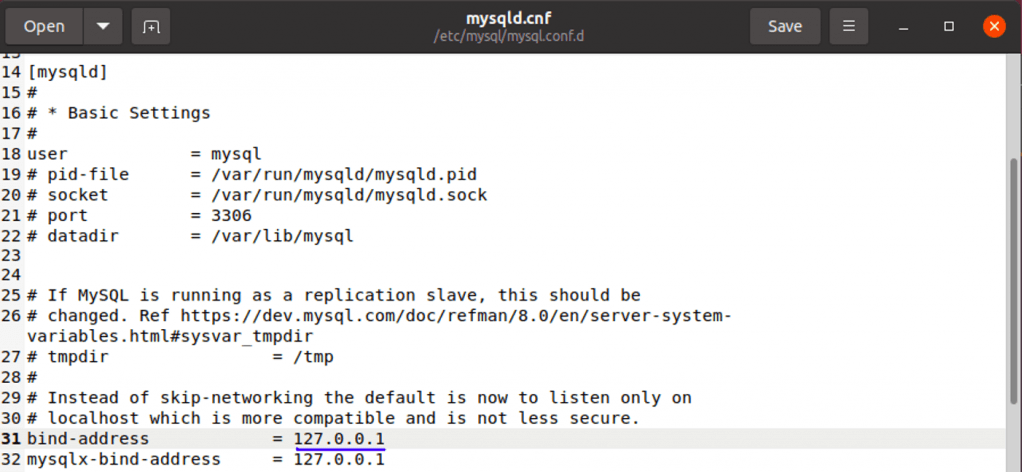Click the Open button
This screenshot has width=1024, height=472.
(43, 27)
